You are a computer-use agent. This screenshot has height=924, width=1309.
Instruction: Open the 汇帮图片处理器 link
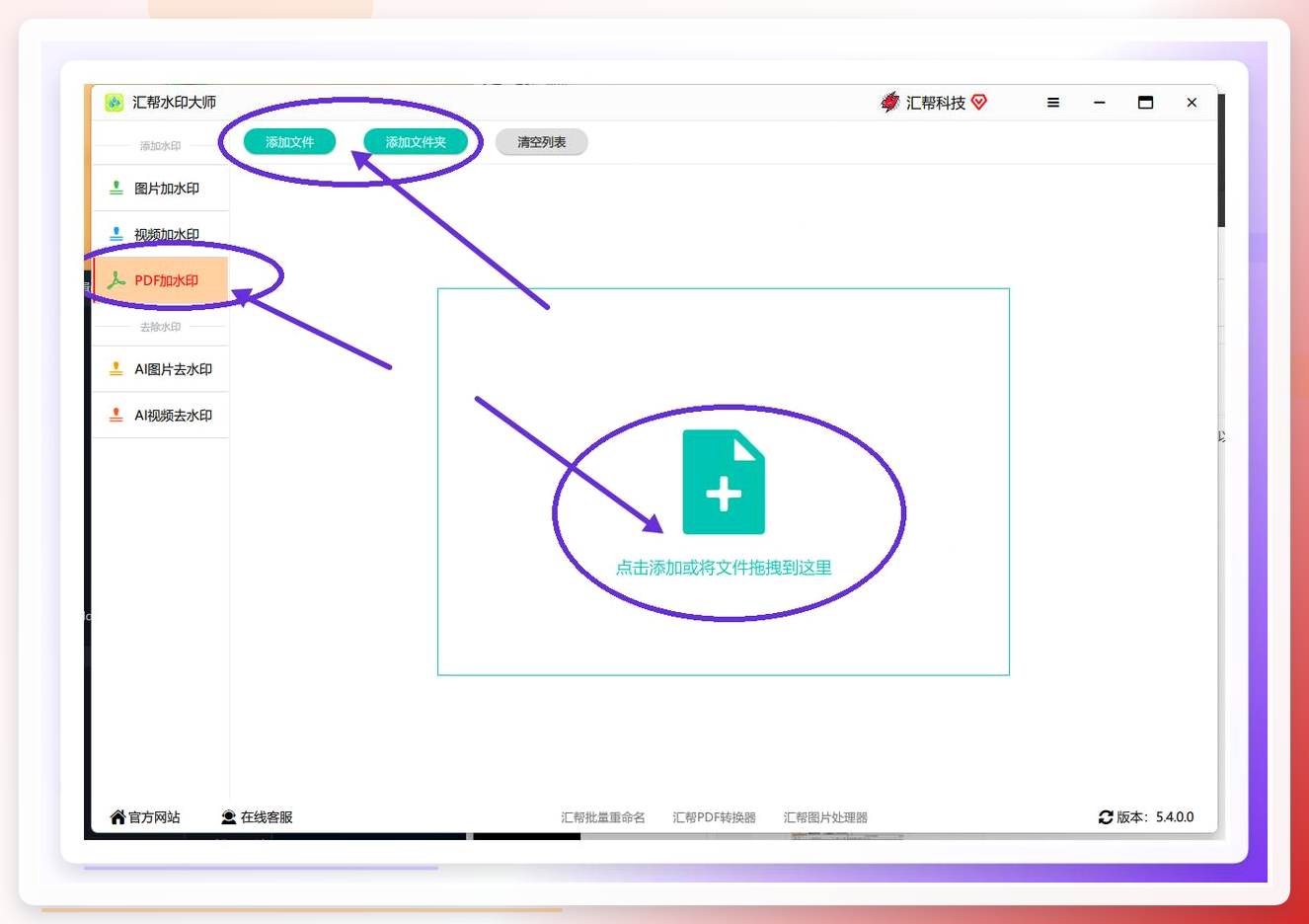825,817
